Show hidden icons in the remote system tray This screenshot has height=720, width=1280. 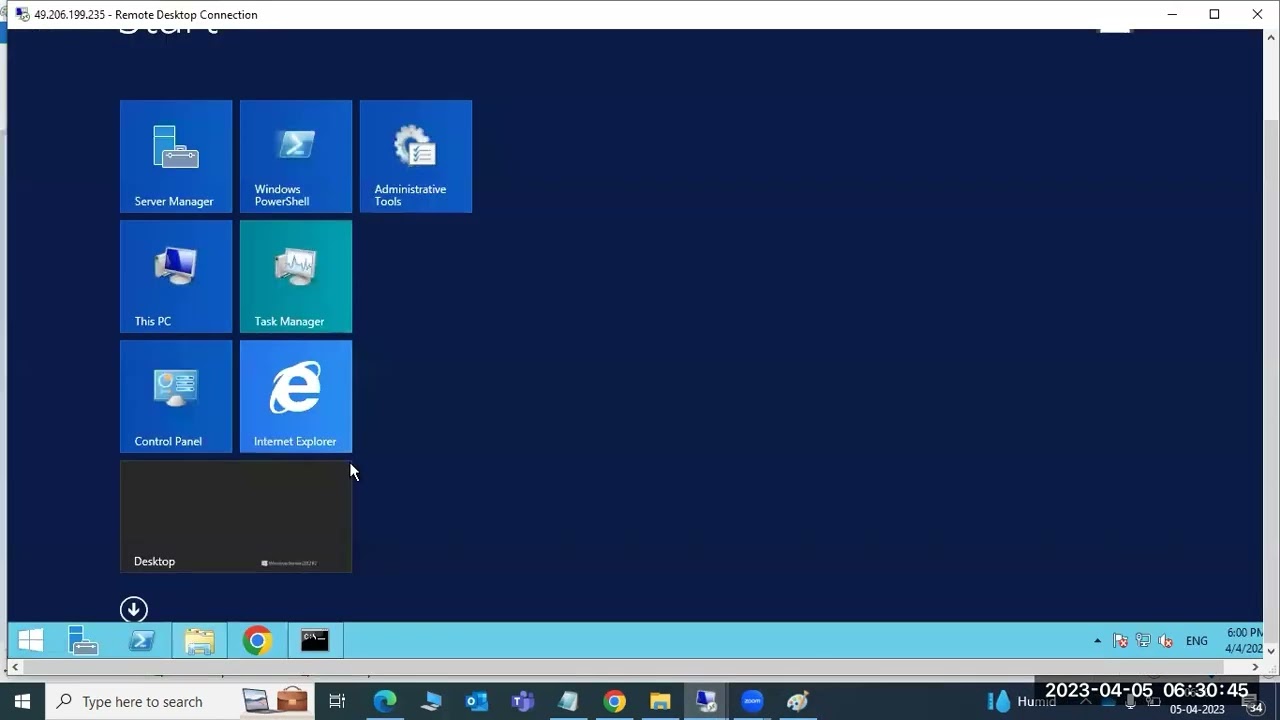(x=1097, y=641)
